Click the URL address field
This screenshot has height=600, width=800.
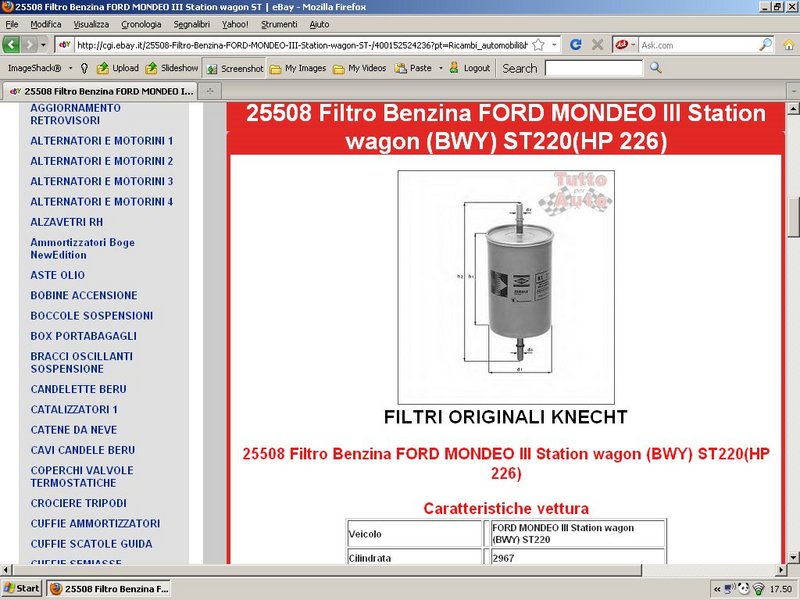point(302,45)
